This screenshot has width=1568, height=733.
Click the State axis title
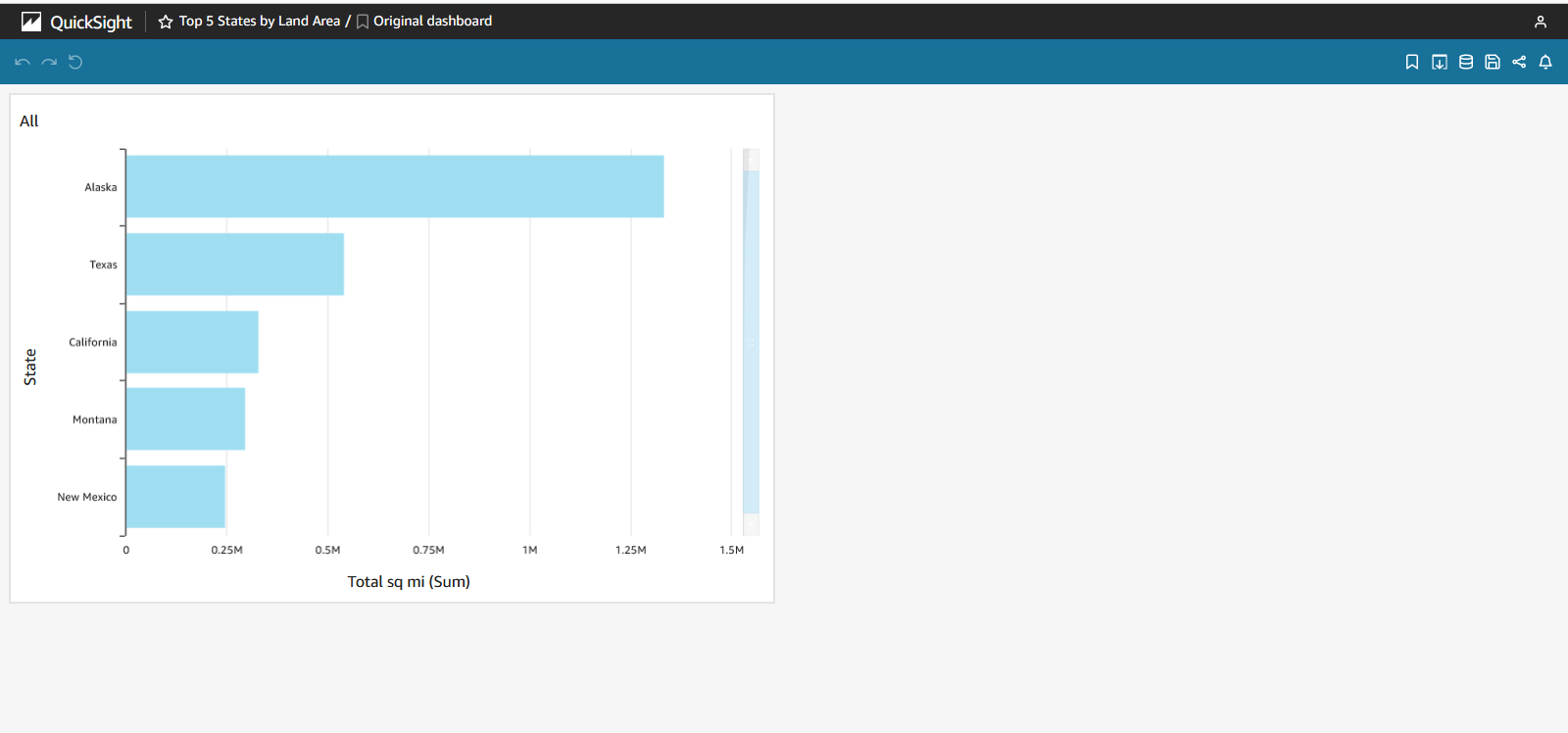click(x=30, y=366)
